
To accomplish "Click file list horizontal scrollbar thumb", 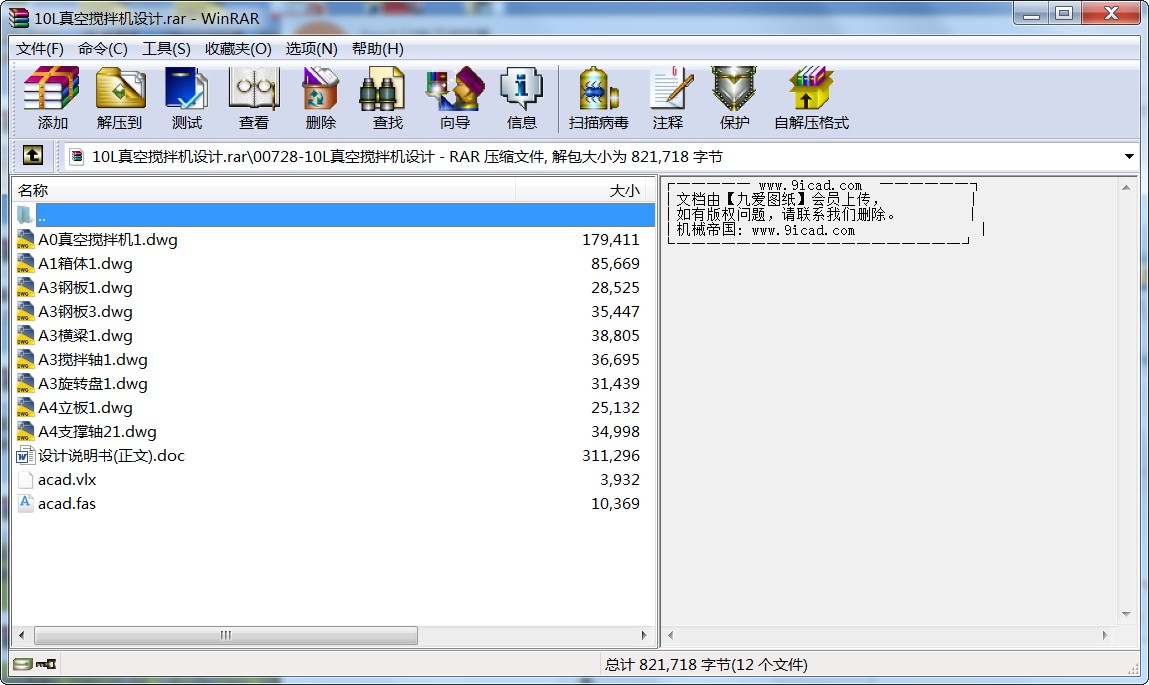I will 226,635.
